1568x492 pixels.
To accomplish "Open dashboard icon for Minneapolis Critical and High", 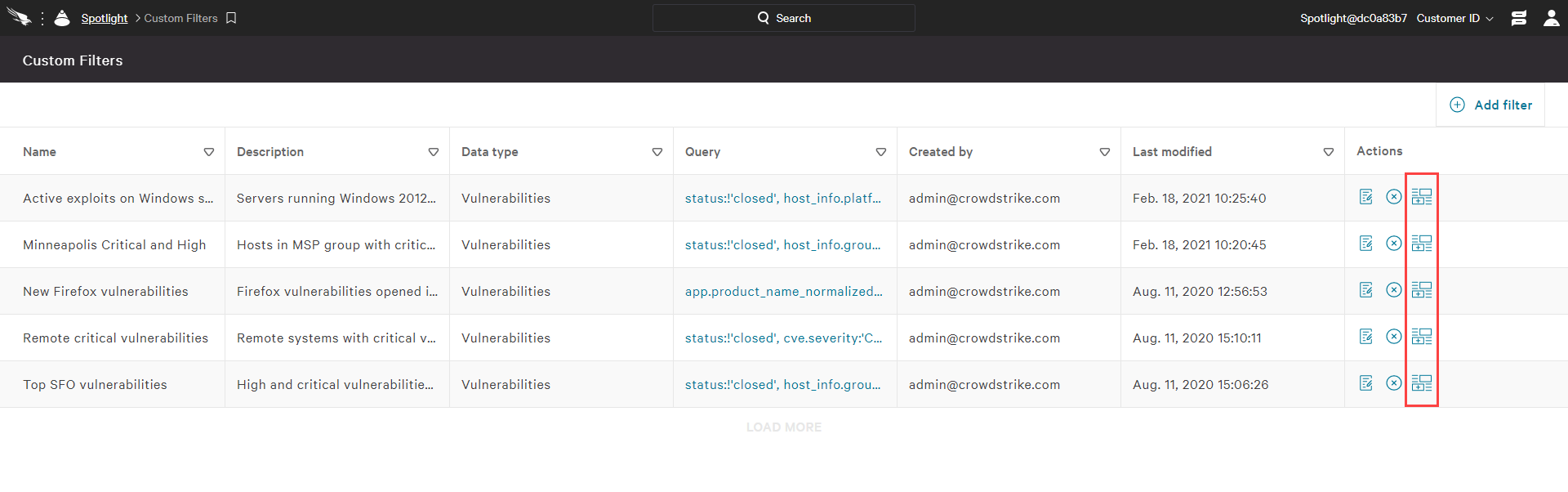I will pos(1422,244).
